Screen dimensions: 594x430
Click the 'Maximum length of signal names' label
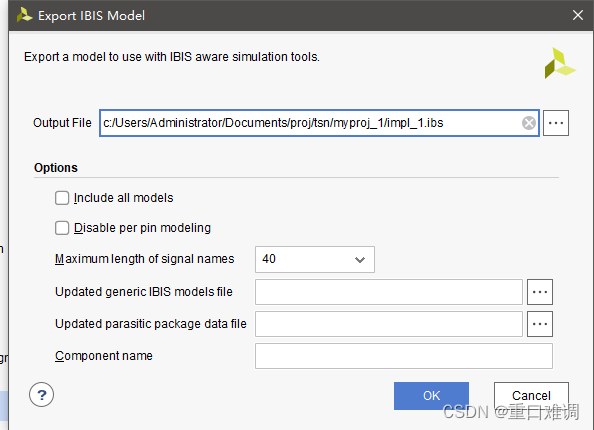(x=145, y=259)
